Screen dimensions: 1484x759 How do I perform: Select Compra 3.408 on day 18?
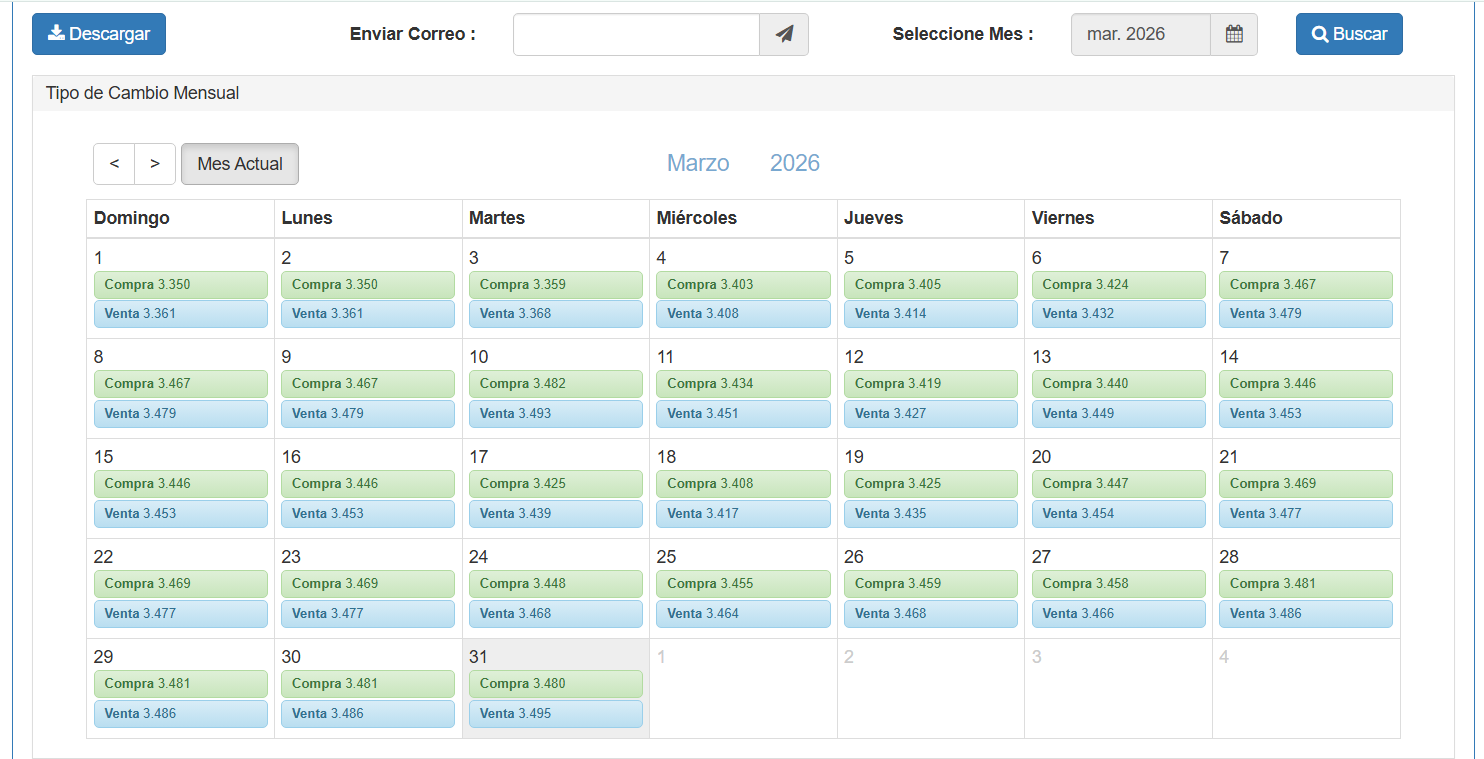[x=743, y=484]
